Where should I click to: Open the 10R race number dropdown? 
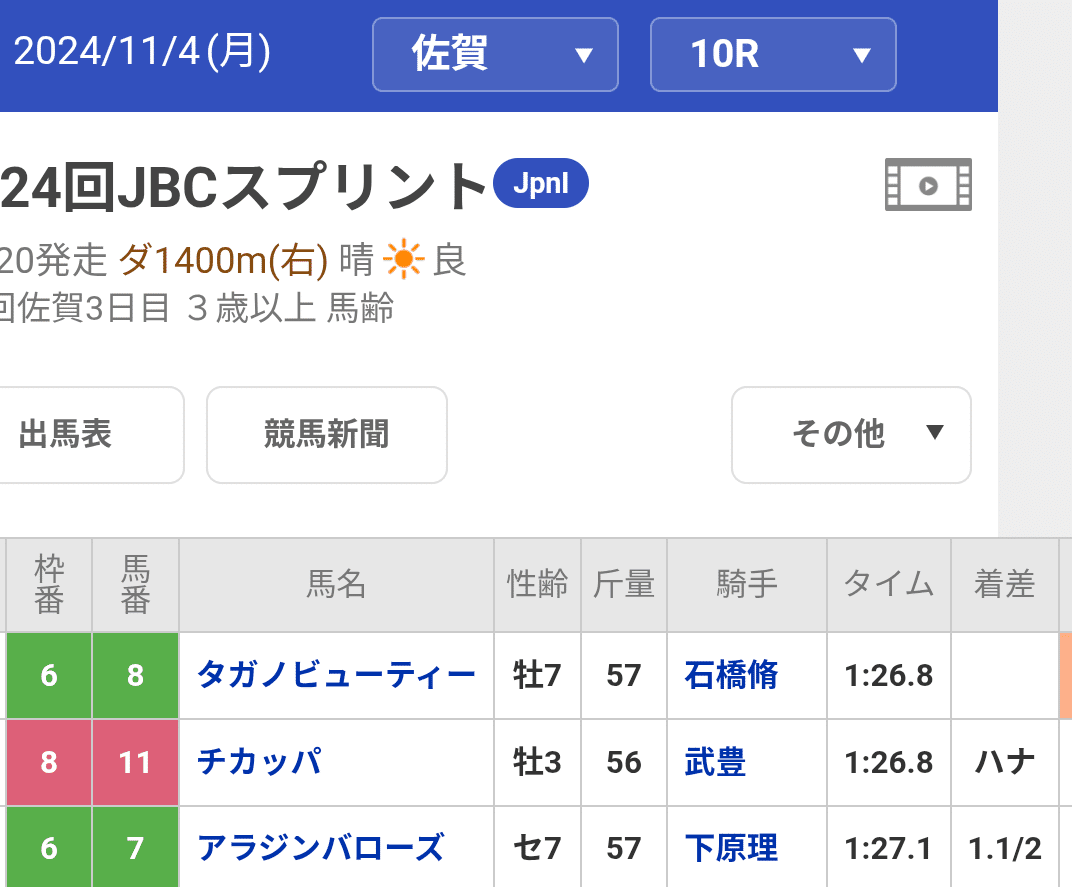[x=773, y=55]
